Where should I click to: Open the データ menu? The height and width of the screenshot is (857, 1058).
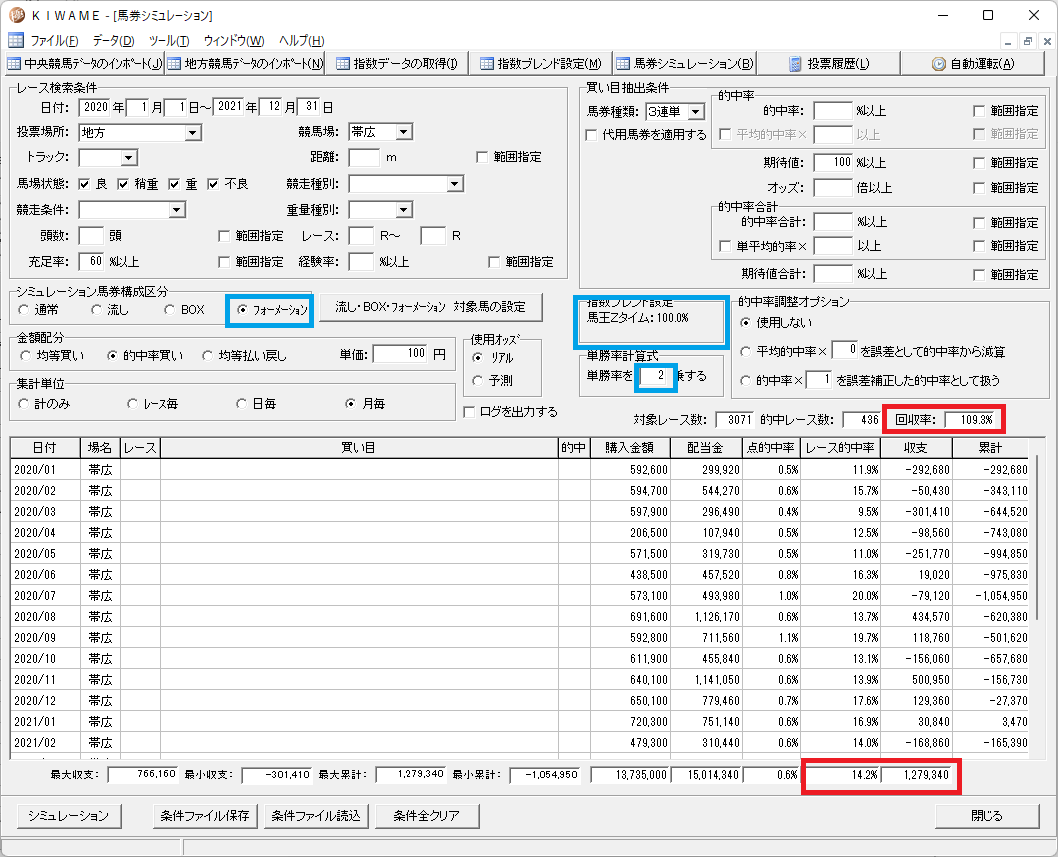coord(113,40)
